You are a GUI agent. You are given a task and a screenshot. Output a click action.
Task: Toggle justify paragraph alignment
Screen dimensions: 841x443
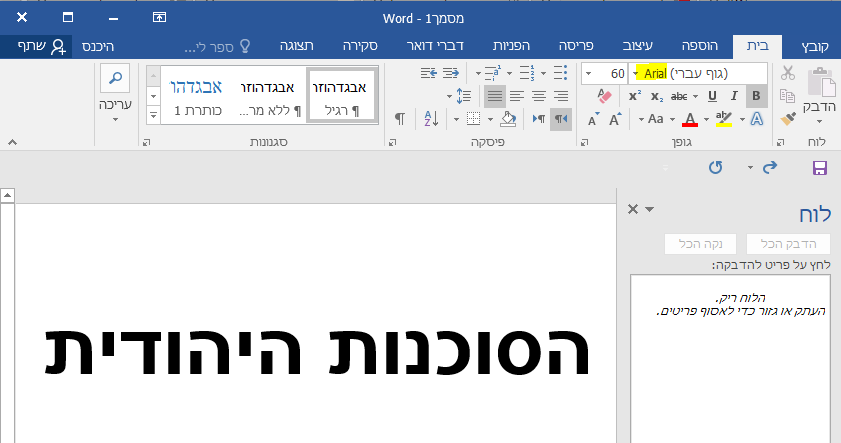pyautogui.click(x=495, y=96)
